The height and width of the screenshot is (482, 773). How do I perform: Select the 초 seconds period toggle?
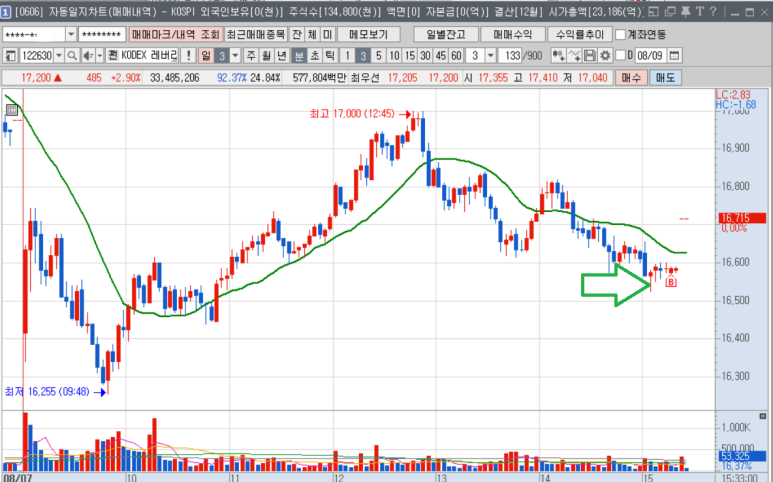click(315, 56)
